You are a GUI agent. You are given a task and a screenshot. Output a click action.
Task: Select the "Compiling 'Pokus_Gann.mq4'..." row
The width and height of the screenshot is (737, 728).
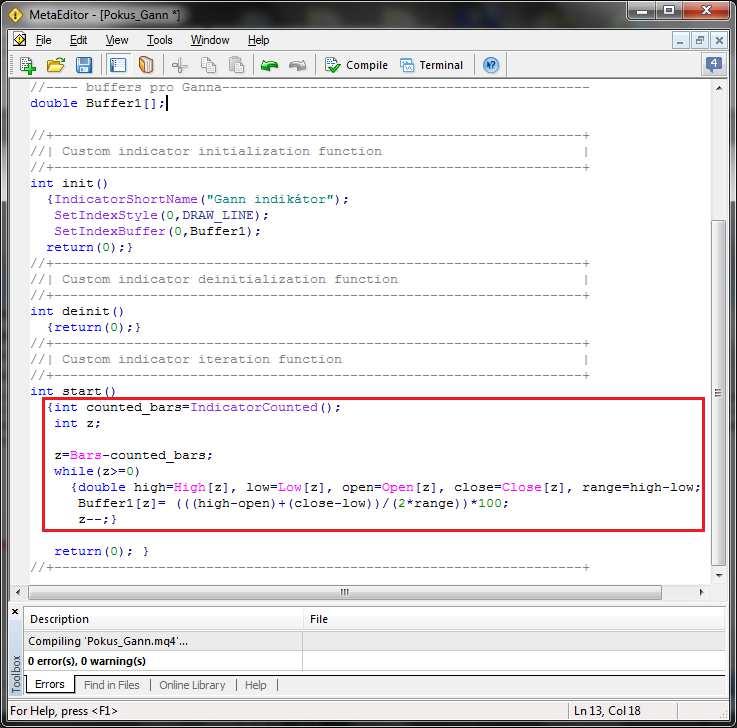click(375, 641)
